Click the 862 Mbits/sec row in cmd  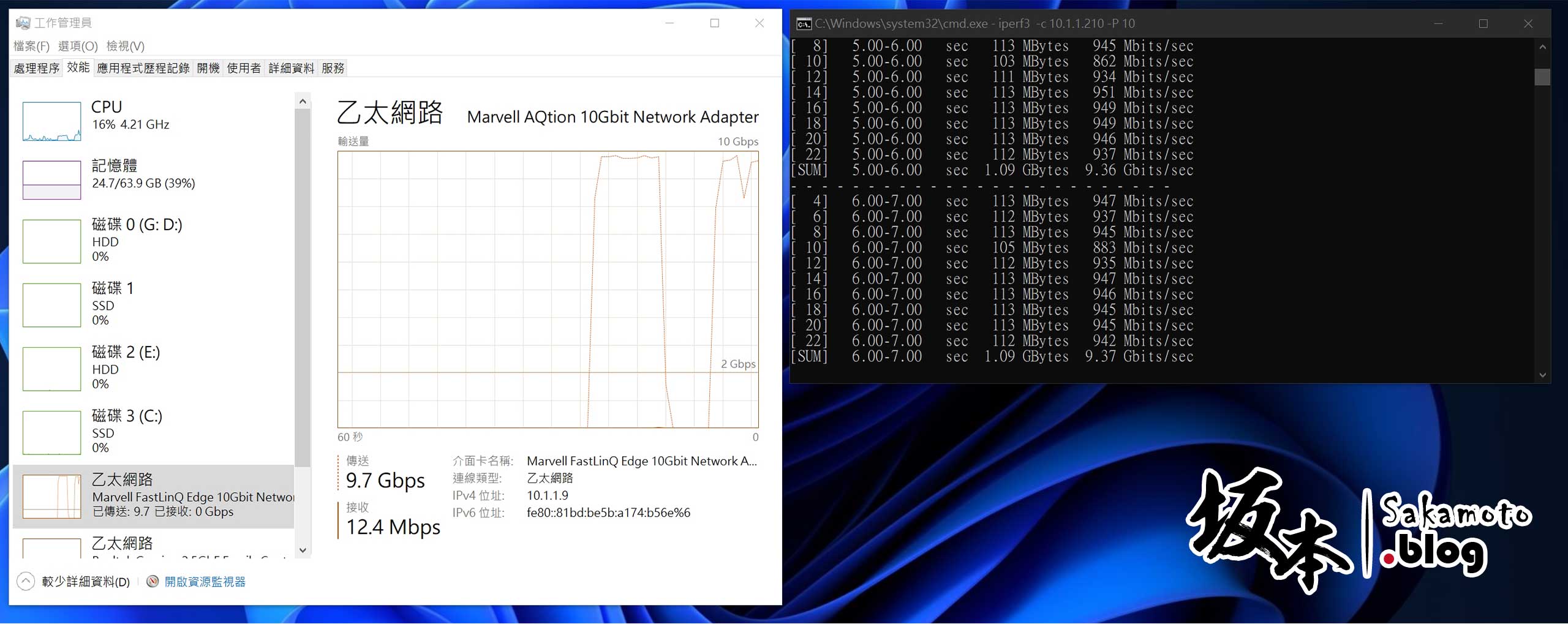point(992,61)
